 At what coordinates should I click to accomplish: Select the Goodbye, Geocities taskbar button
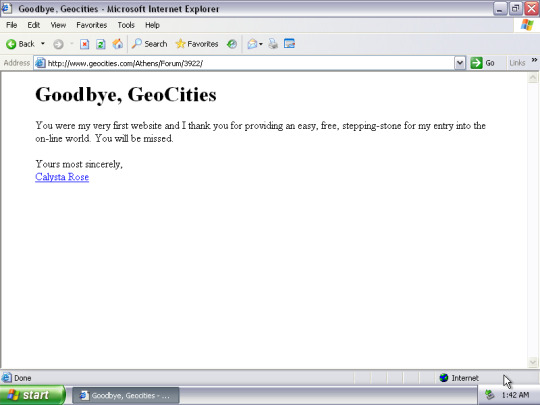(126, 396)
